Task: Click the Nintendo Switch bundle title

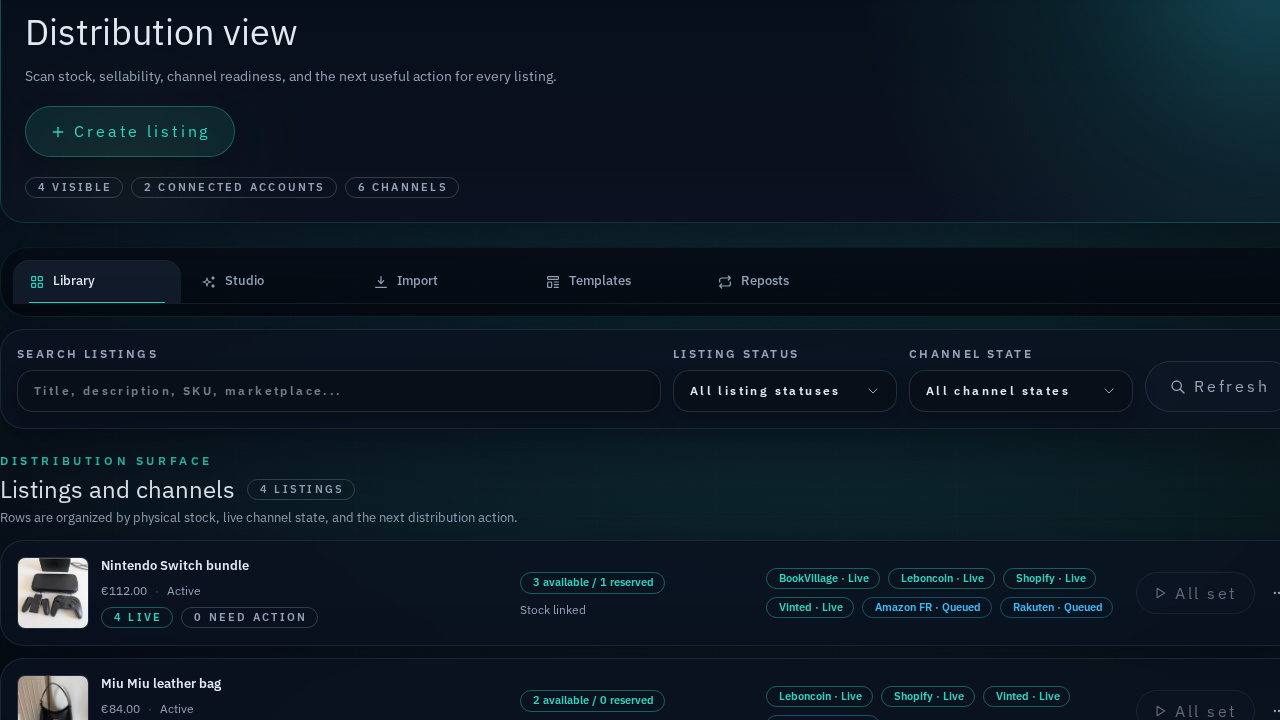Action: pos(175,566)
